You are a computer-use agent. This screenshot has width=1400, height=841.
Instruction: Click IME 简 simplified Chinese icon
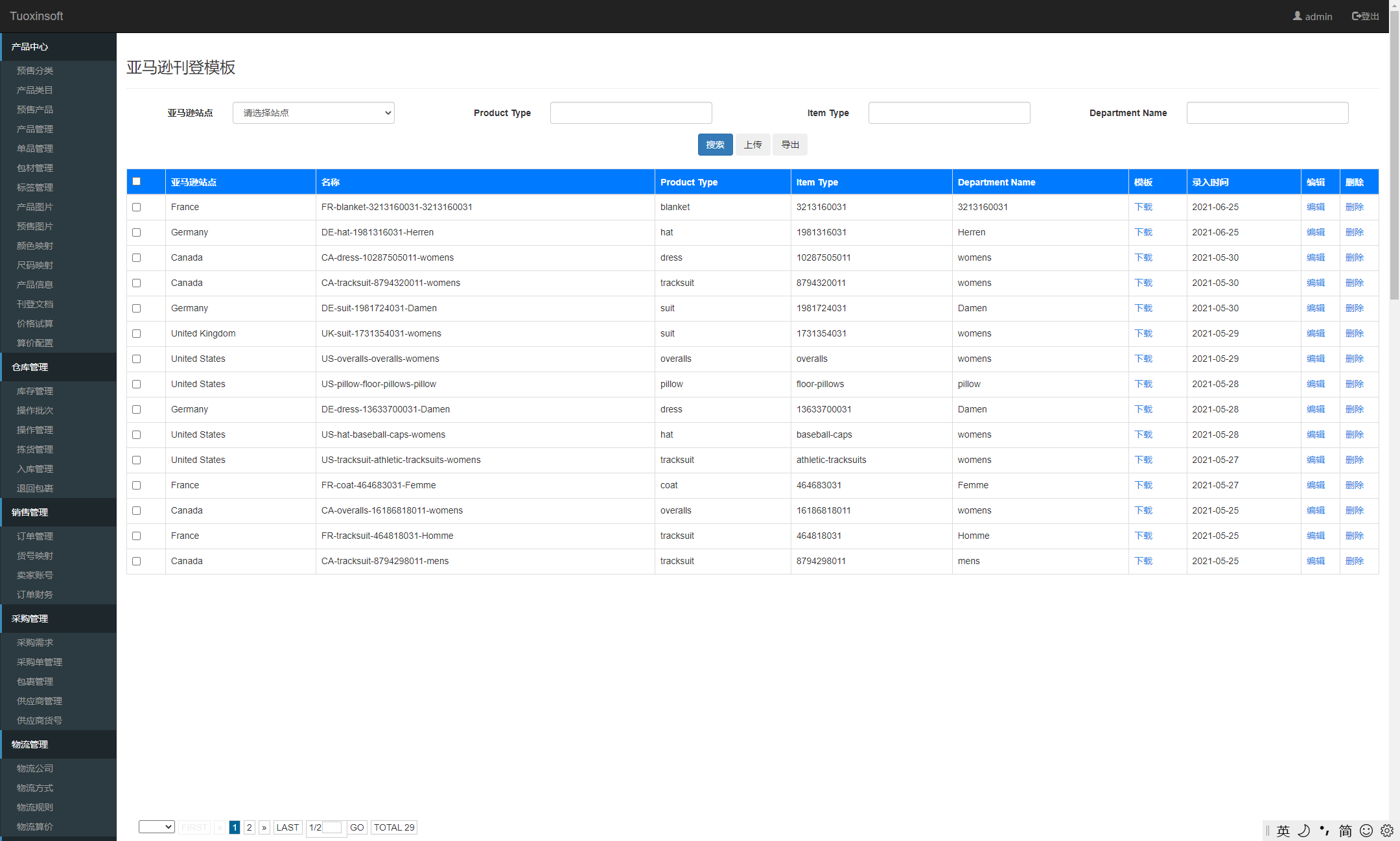[1346, 831]
